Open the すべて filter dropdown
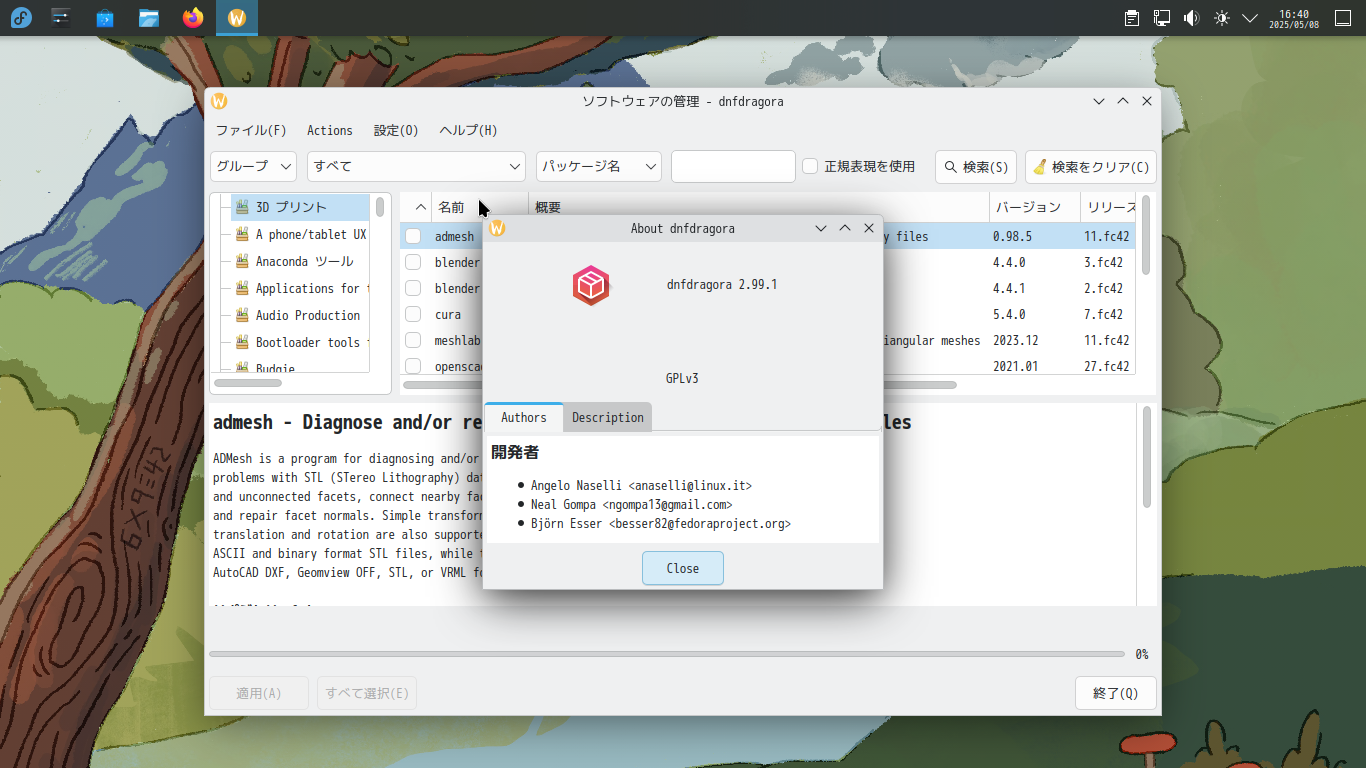This screenshot has width=1366, height=768. tap(417, 166)
